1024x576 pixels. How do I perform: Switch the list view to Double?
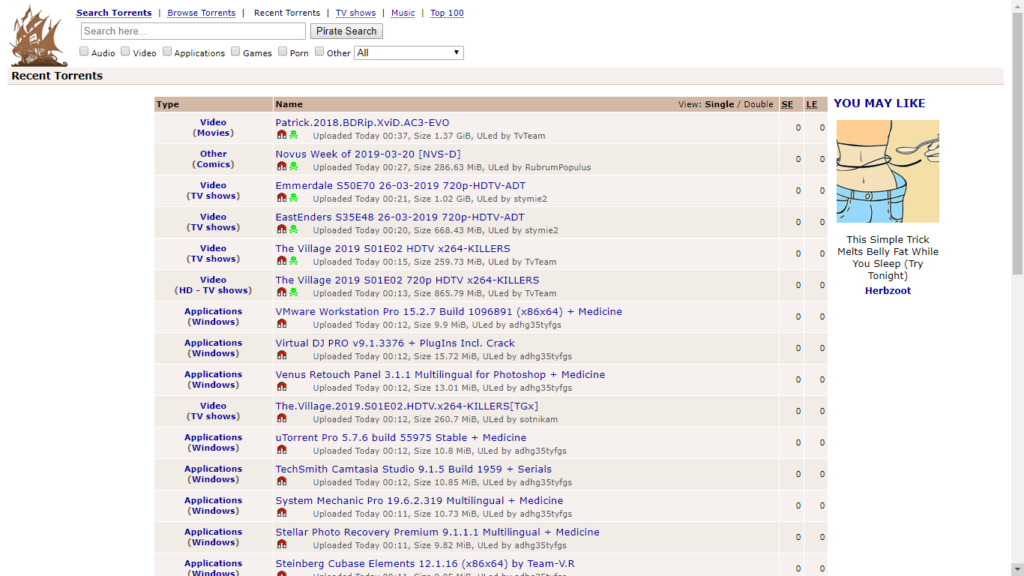coord(758,104)
